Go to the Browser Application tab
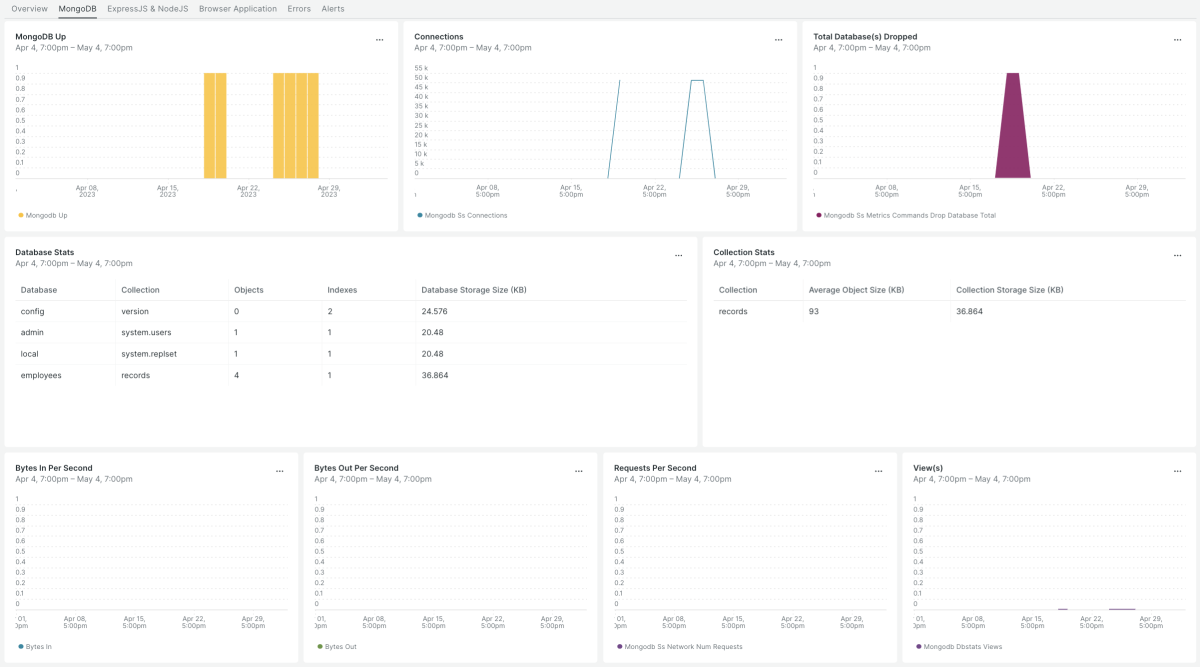This screenshot has width=1200, height=667. point(238,9)
